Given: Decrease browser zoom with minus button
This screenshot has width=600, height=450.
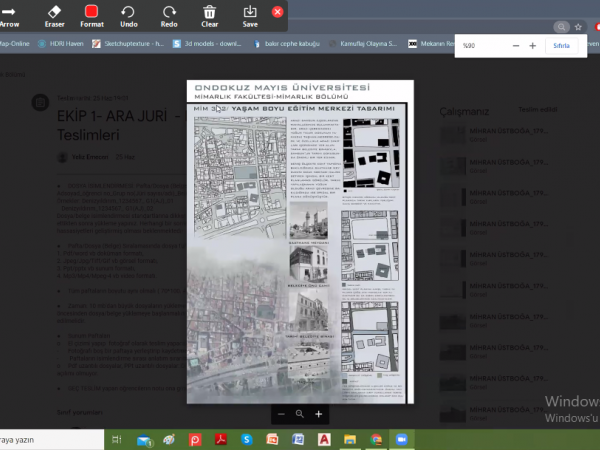Looking at the screenshot, I should pos(516,46).
